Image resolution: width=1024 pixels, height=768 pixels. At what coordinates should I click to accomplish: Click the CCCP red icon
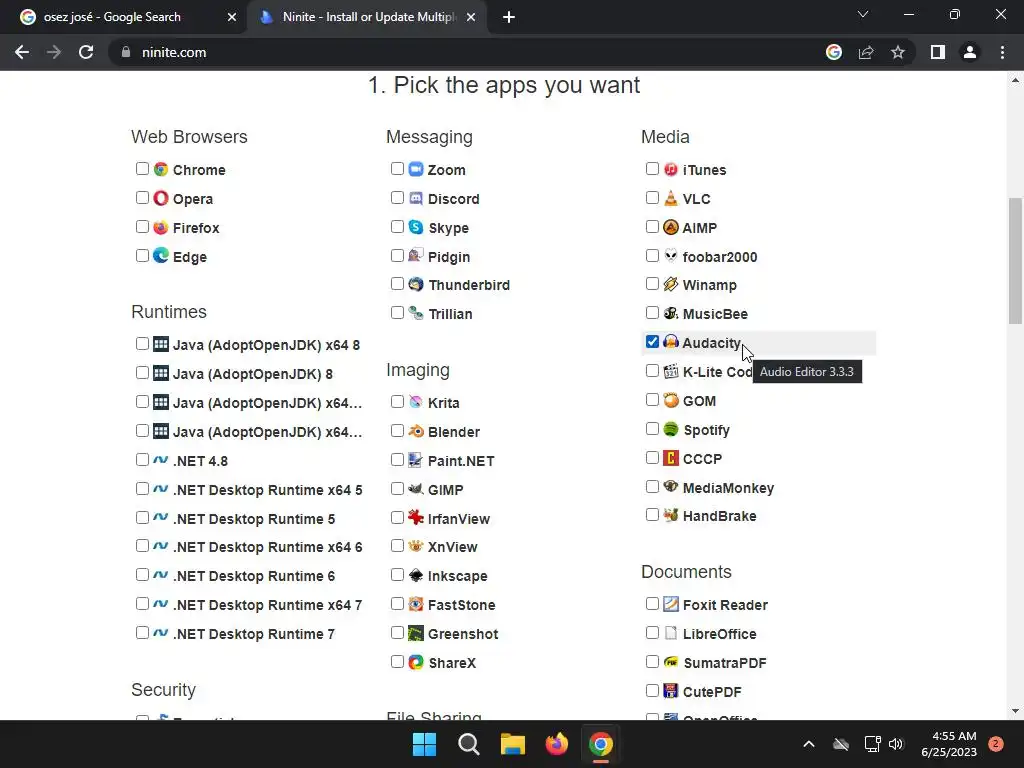(x=671, y=458)
